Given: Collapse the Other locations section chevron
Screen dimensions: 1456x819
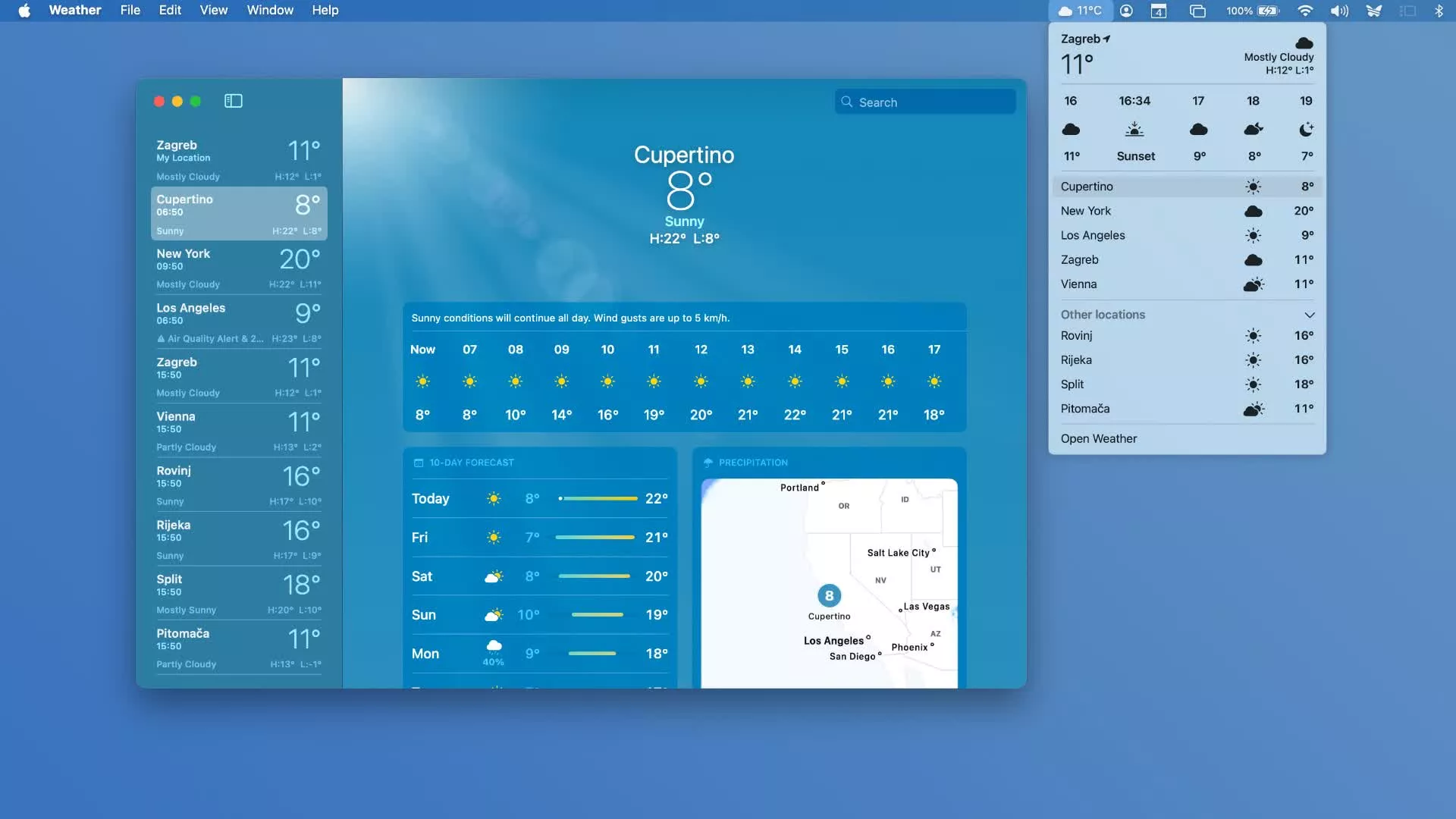Looking at the screenshot, I should (x=1309, y=315).
